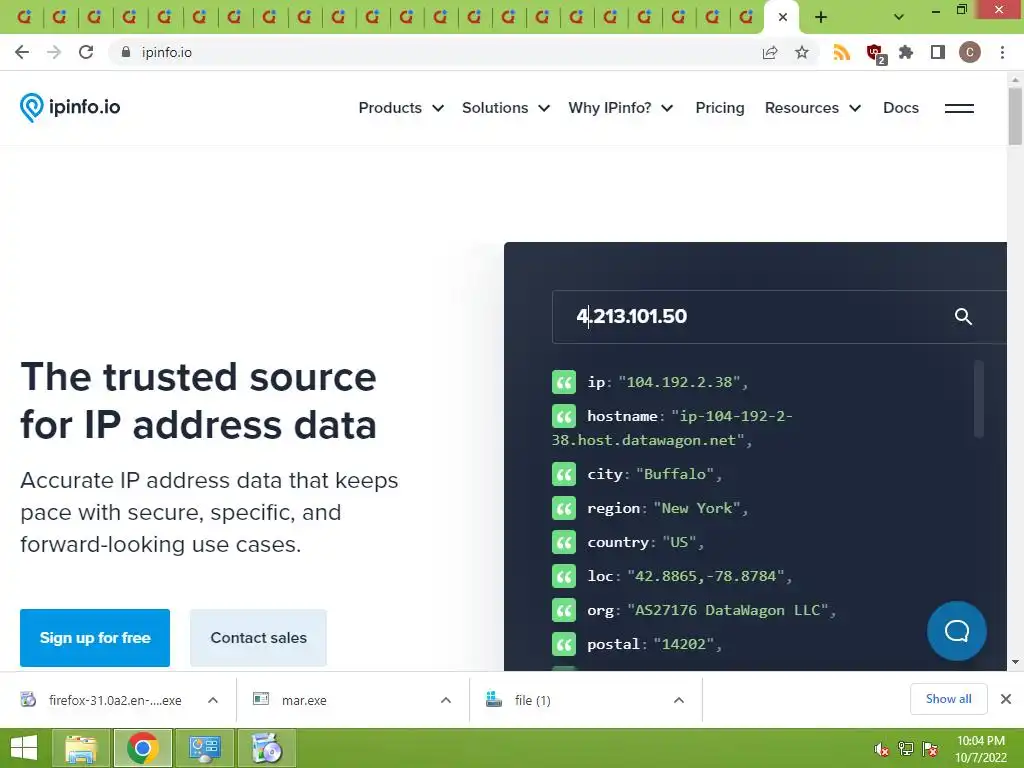Share this page icon in address bar
The height and width of the screenshot is (768, 1024).
point(770,52)
